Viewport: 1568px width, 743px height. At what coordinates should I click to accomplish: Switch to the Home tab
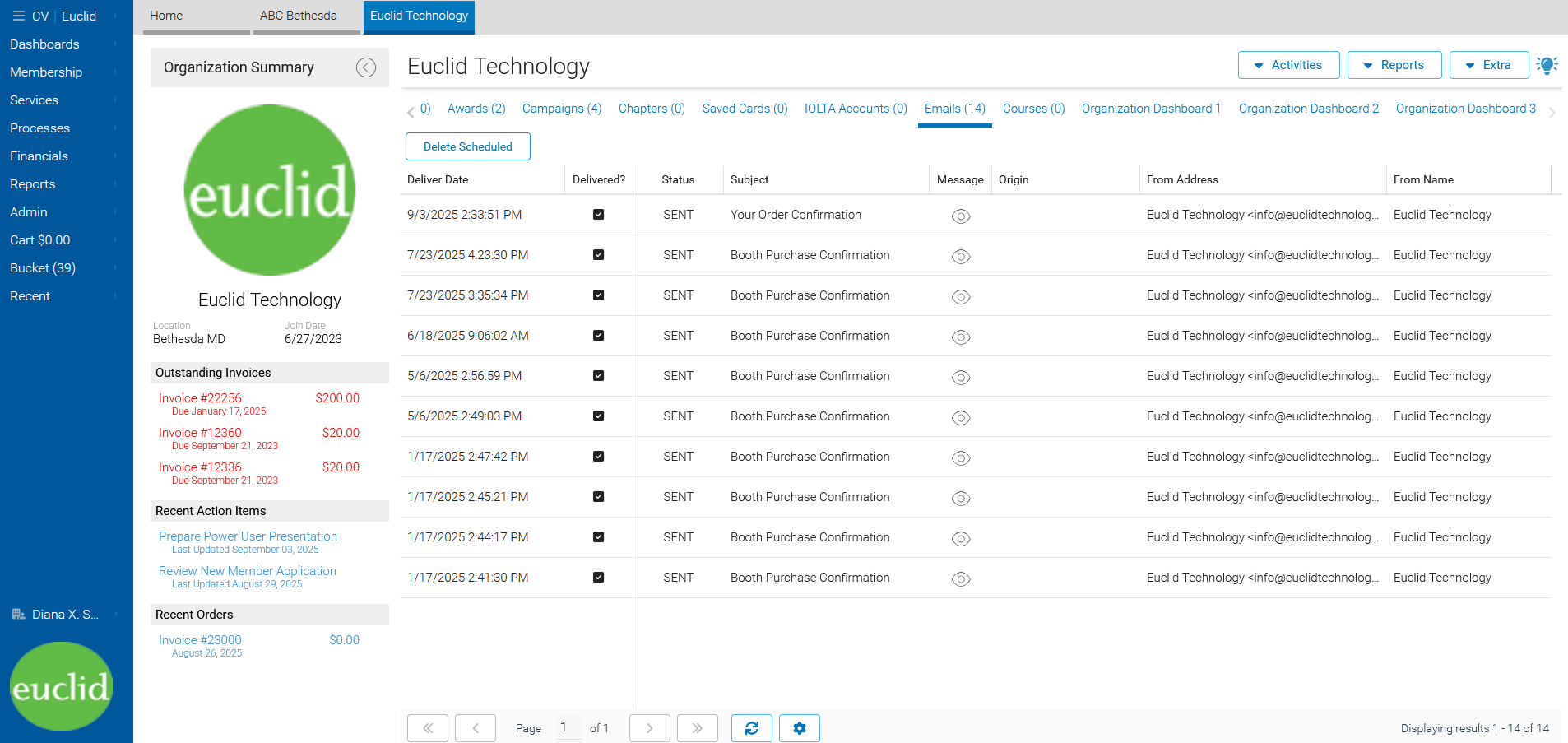[197, 16]
